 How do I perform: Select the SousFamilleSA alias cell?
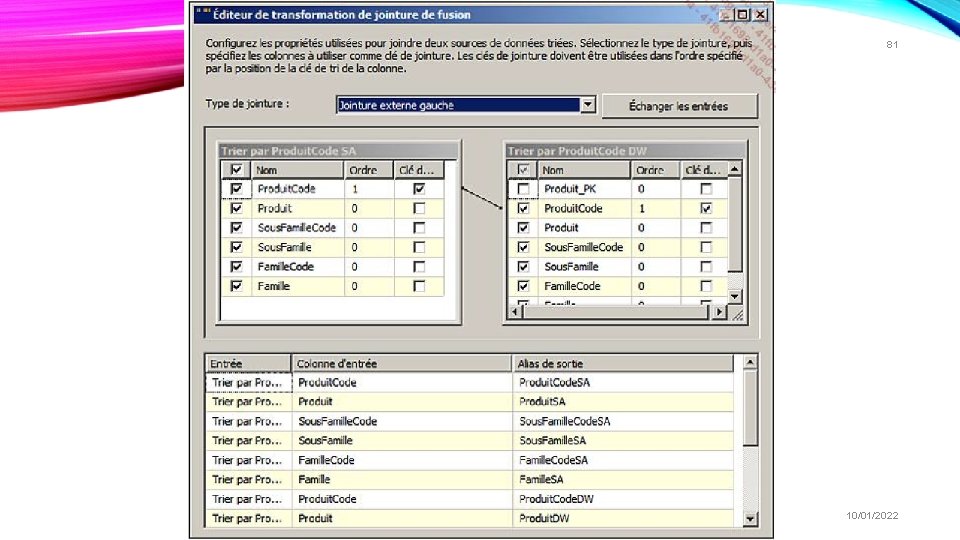[x=623, y=441]
